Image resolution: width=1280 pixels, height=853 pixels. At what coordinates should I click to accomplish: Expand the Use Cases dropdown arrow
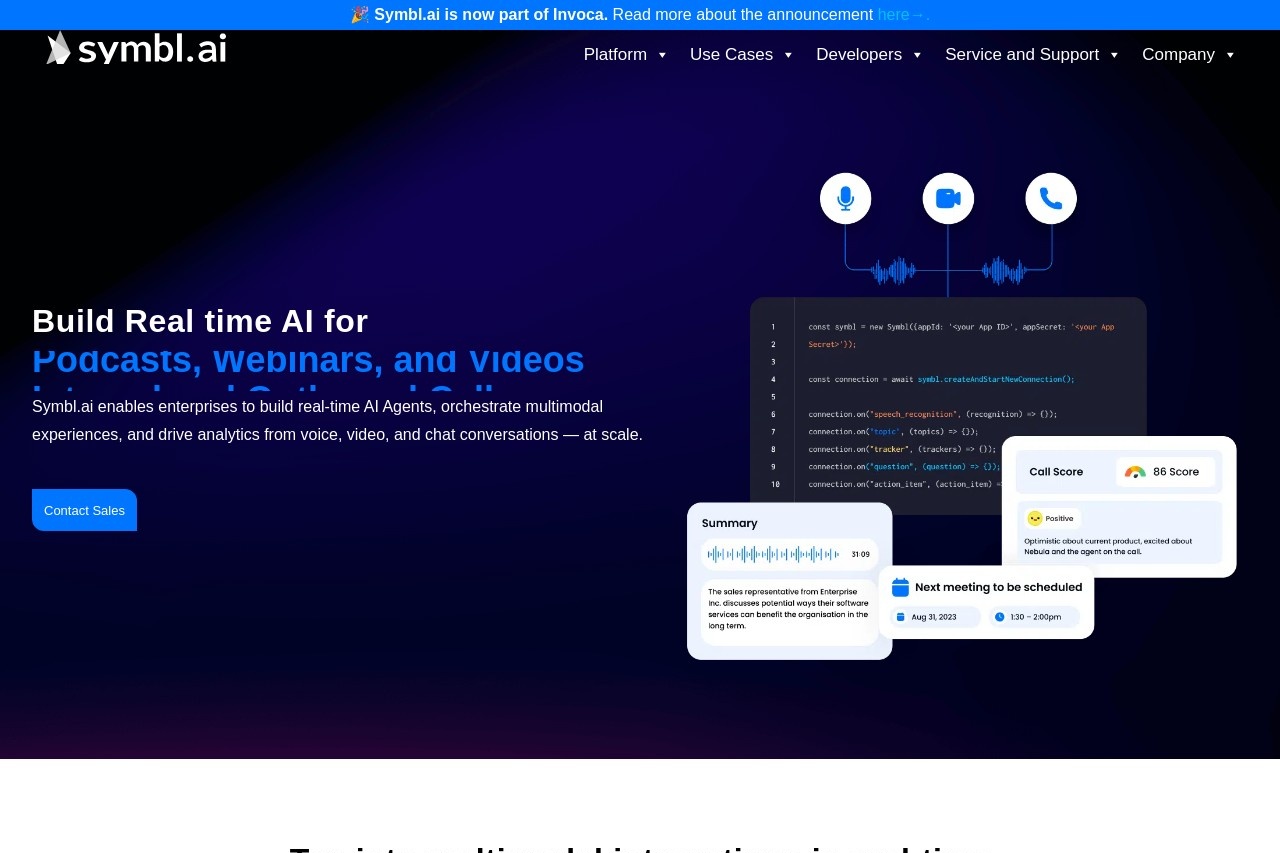pyautogui.click(x=788, y=55)
